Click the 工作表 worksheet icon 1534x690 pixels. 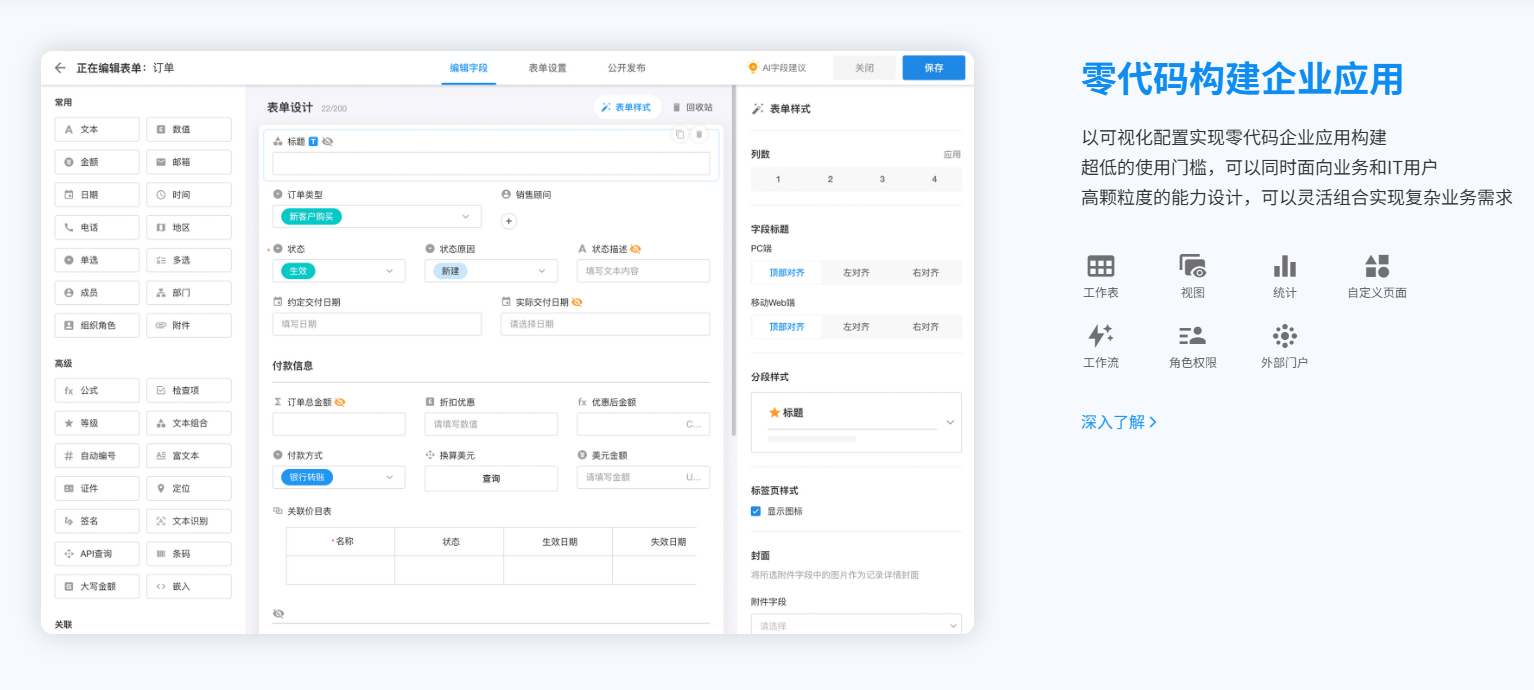click(x=1100, y=266)
